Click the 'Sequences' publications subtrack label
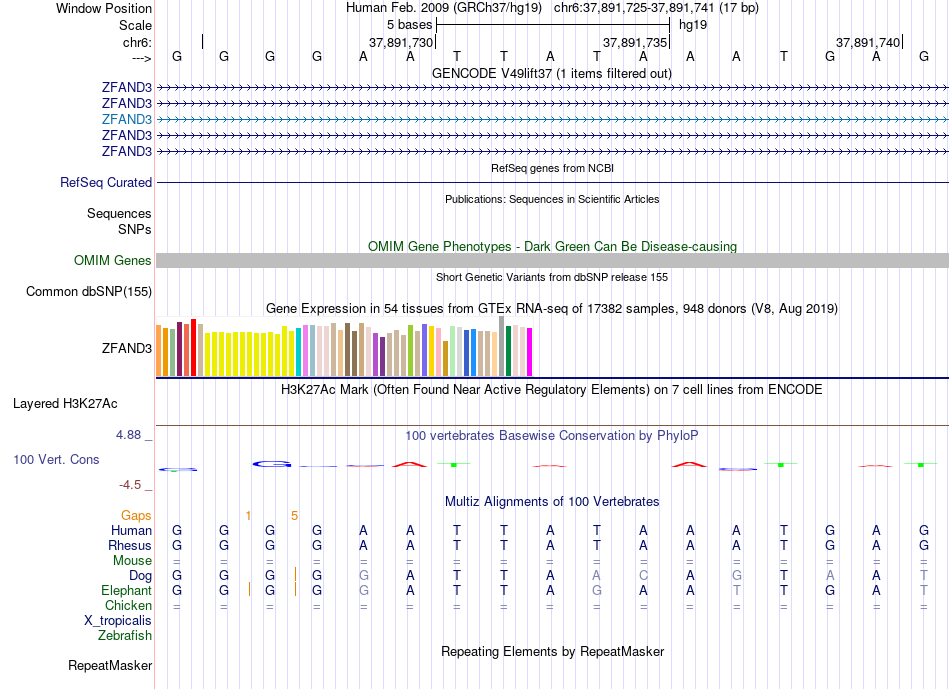The height and width of the screenshot is (689, 950). coord(119,213)
